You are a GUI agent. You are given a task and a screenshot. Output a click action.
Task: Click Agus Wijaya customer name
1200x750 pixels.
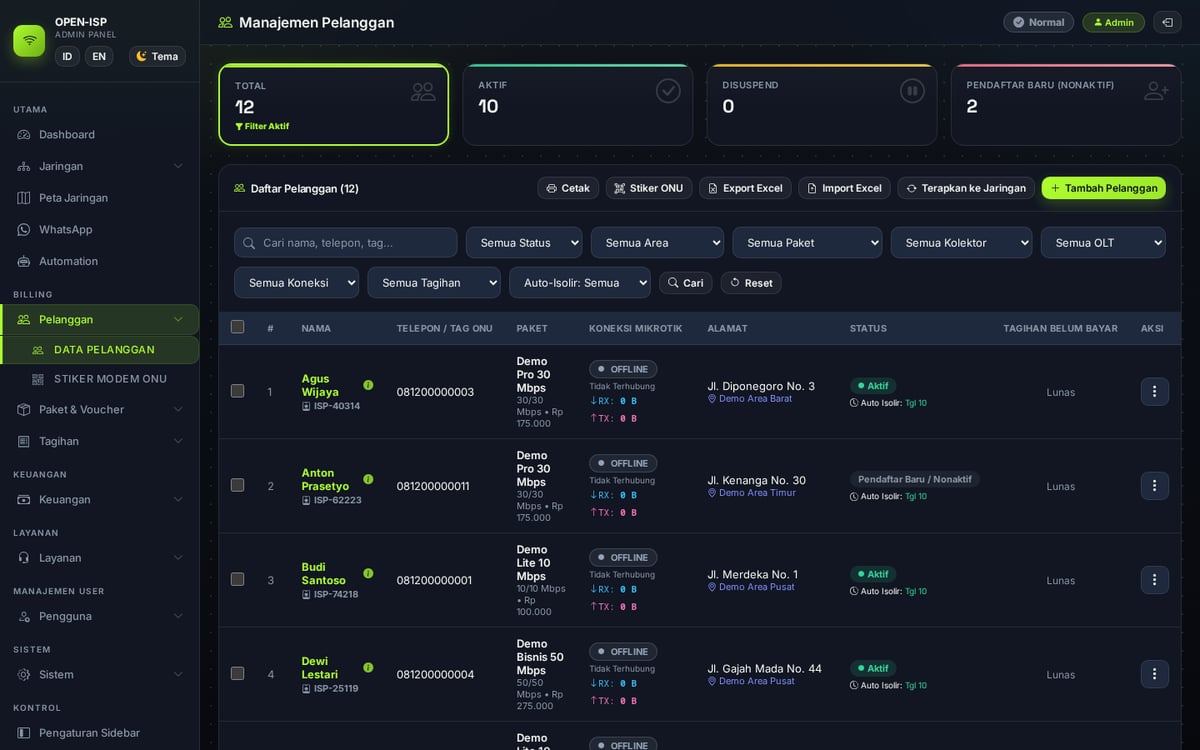coord(320,385)
